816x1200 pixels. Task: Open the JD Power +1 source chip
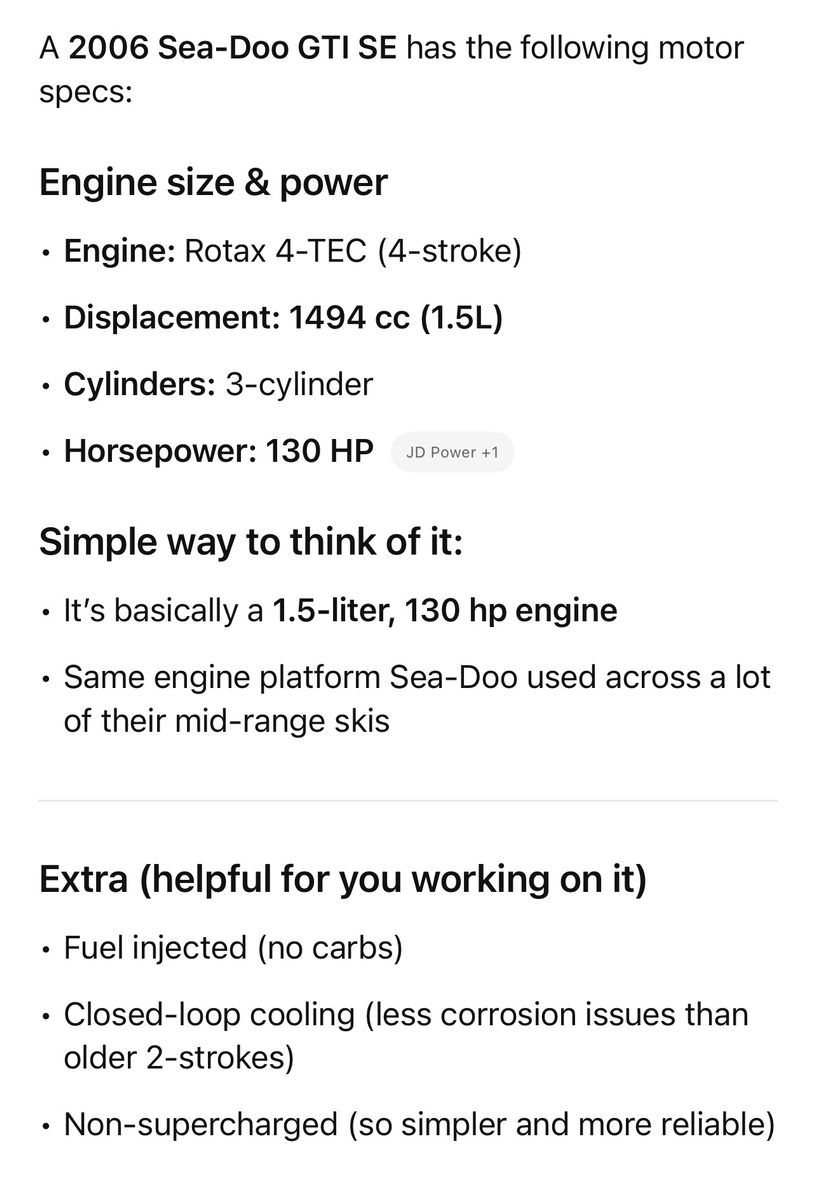click(451, 452)
